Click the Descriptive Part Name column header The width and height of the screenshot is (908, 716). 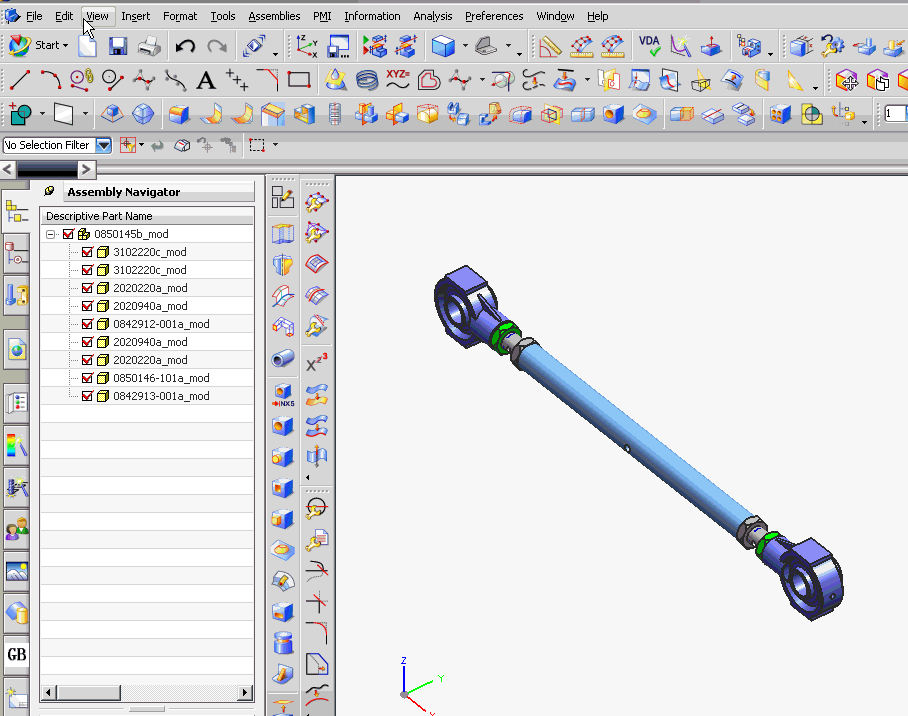(147, 216)
